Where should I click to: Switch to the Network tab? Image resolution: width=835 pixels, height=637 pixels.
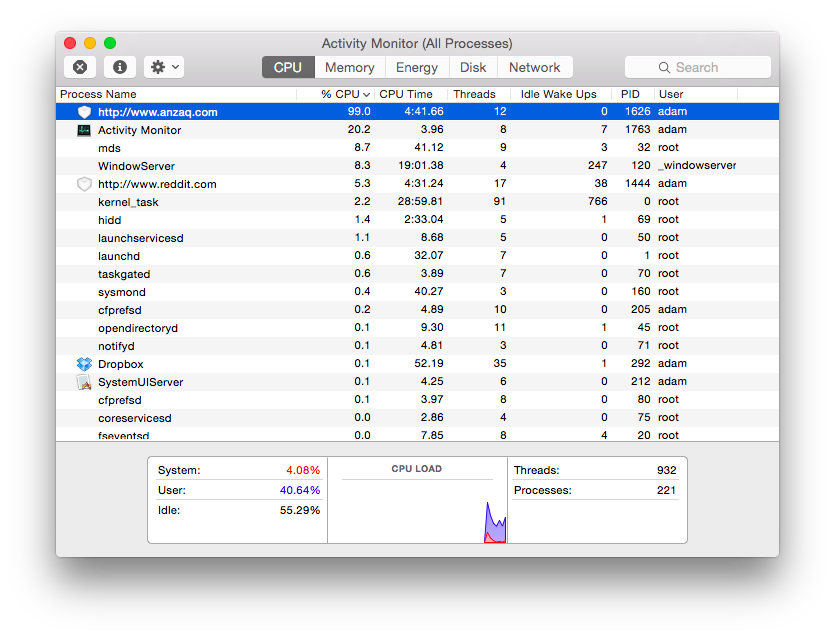[x=535, y=67]
